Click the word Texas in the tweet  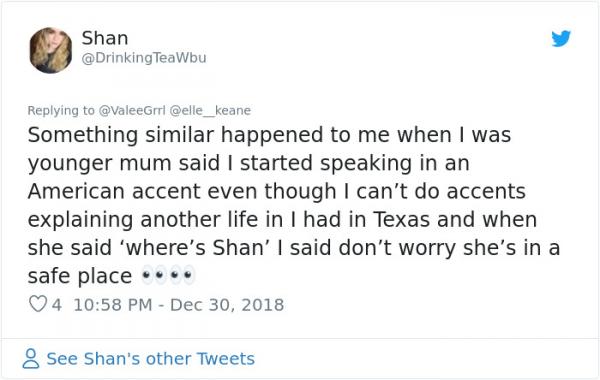point(401,219)
